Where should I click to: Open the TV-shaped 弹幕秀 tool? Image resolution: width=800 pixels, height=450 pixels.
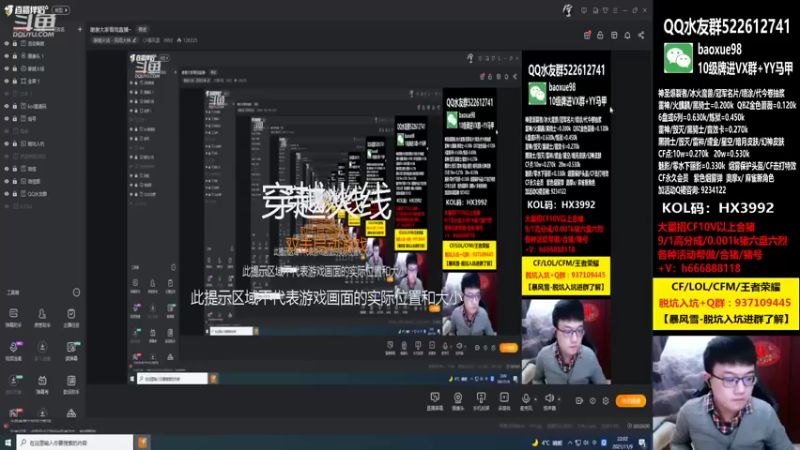point(42,384)
